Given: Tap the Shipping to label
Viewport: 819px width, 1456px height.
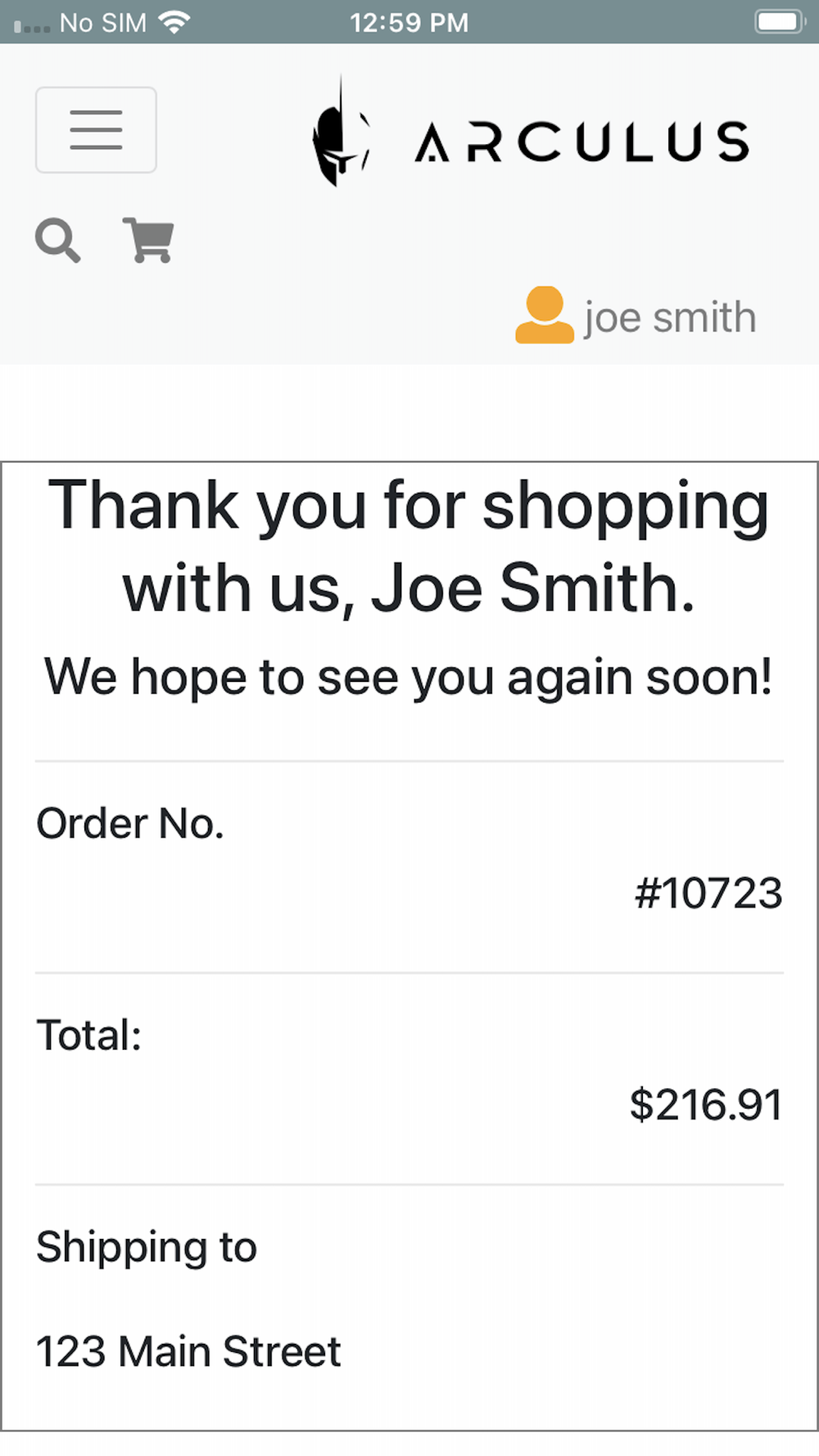Looking at the screenshot, I should (x=147, y=1247).
